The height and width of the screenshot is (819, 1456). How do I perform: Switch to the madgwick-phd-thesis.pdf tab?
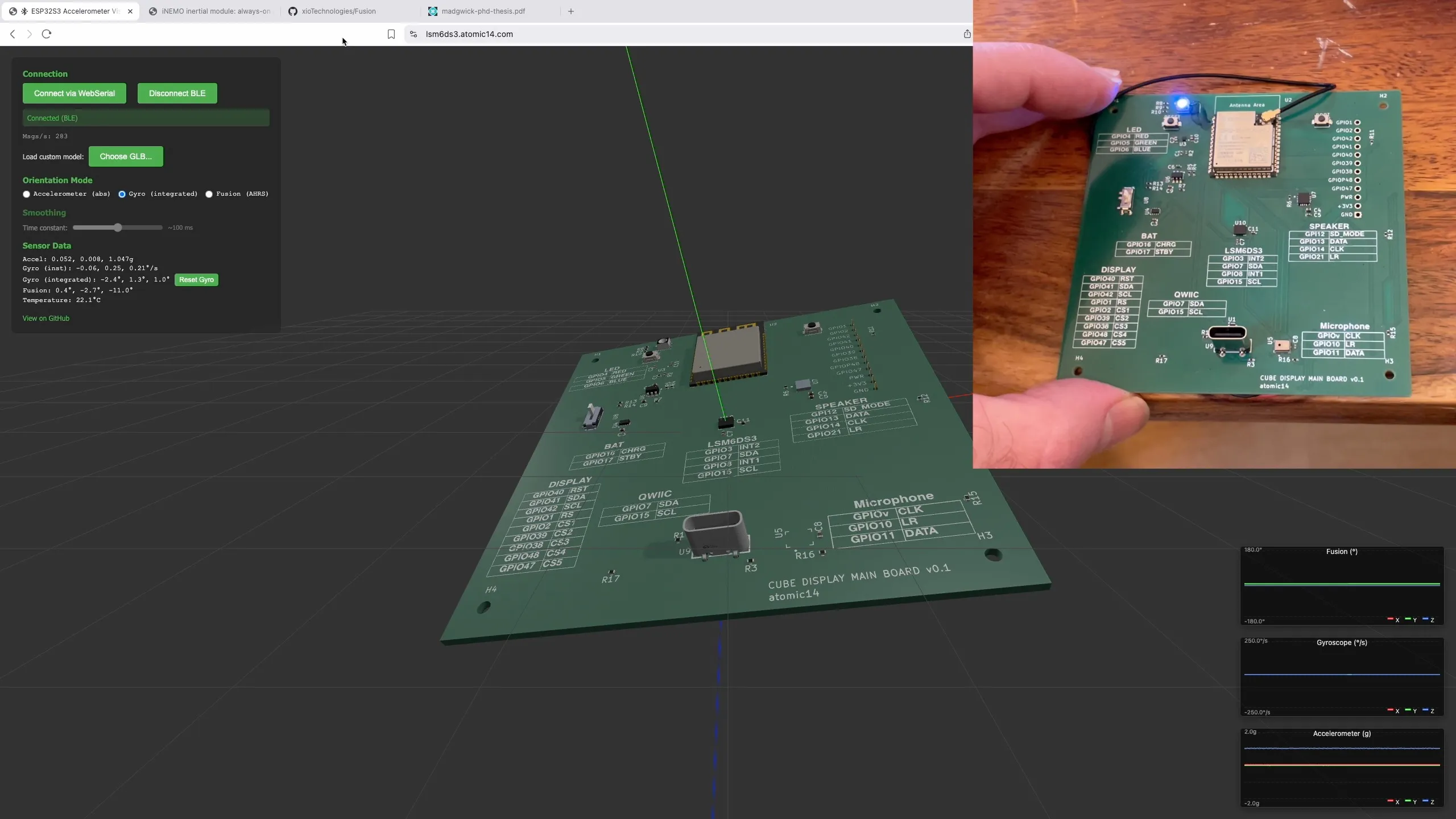pyautogui.click(x=484, y=11)
